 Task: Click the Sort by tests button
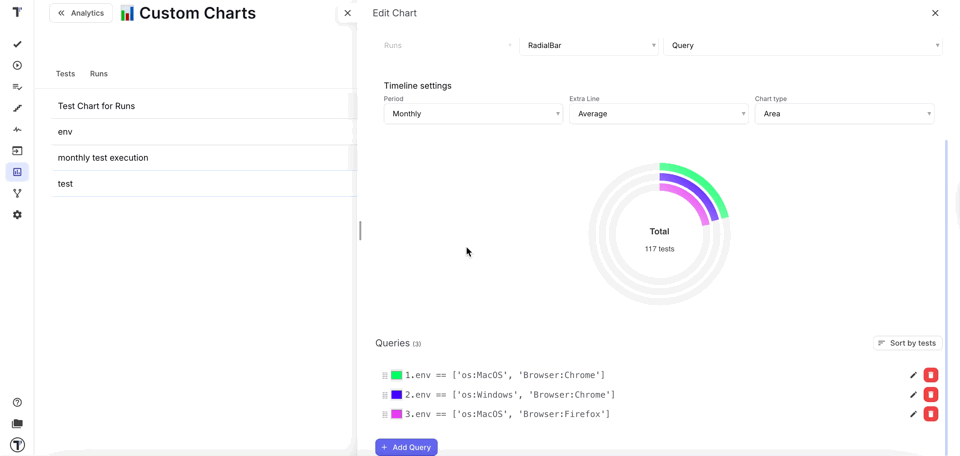(x=907, y=343)
